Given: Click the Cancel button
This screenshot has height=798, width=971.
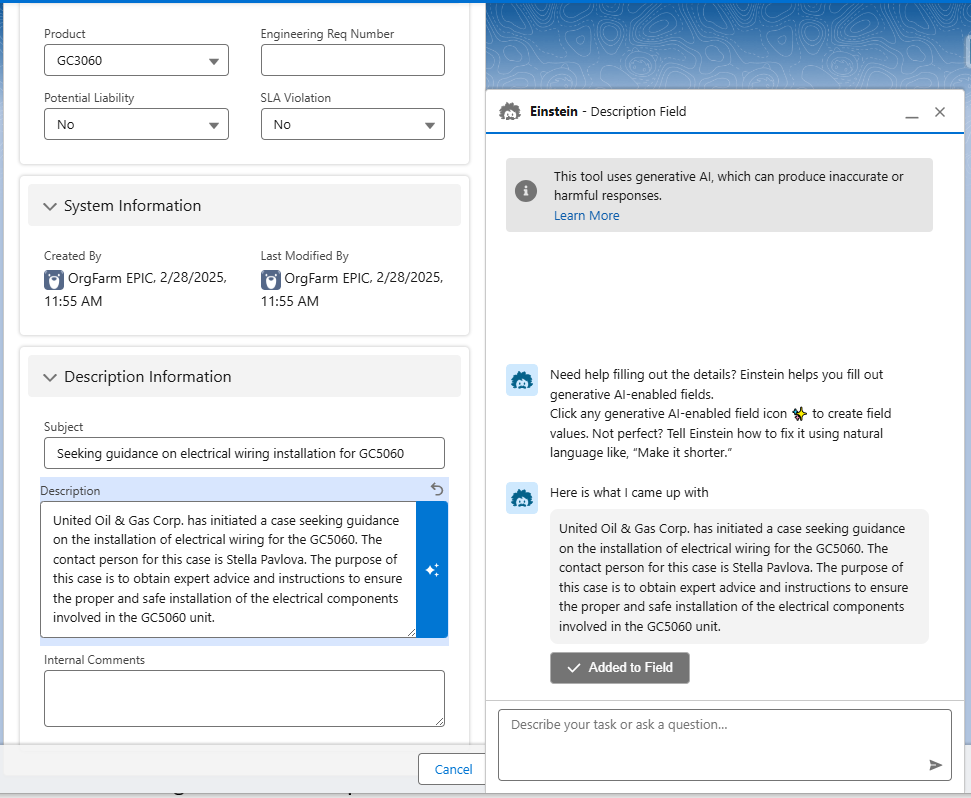Looking at the screenshot, I should pos(453,769).
